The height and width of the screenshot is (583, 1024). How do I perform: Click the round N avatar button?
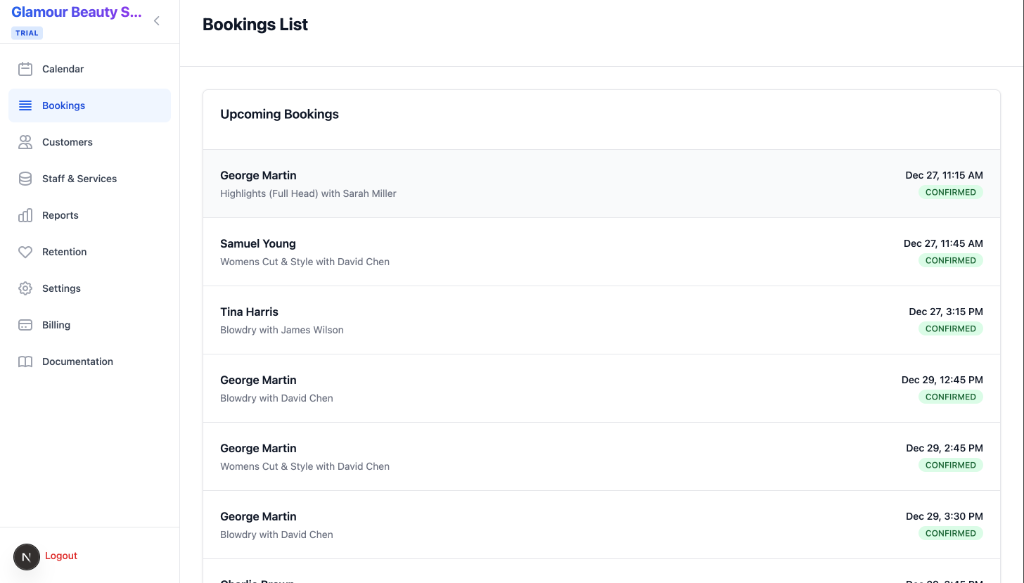26,557
